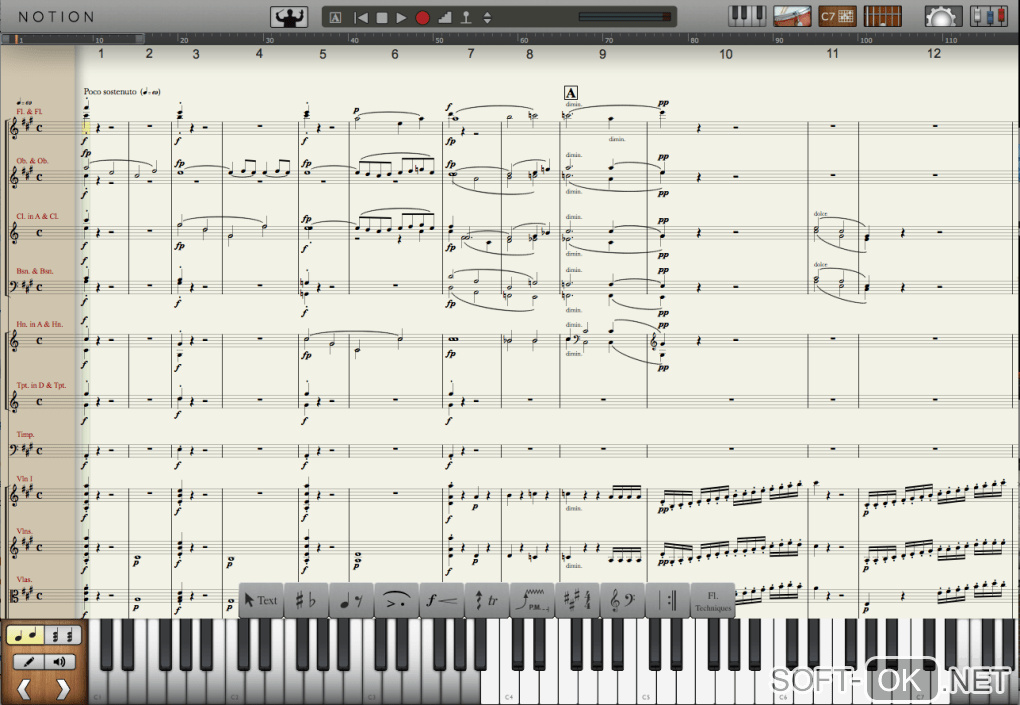Screen dimensions: 1020x705
Task: Click the NOTION logo text
Action: click(57, 17)
